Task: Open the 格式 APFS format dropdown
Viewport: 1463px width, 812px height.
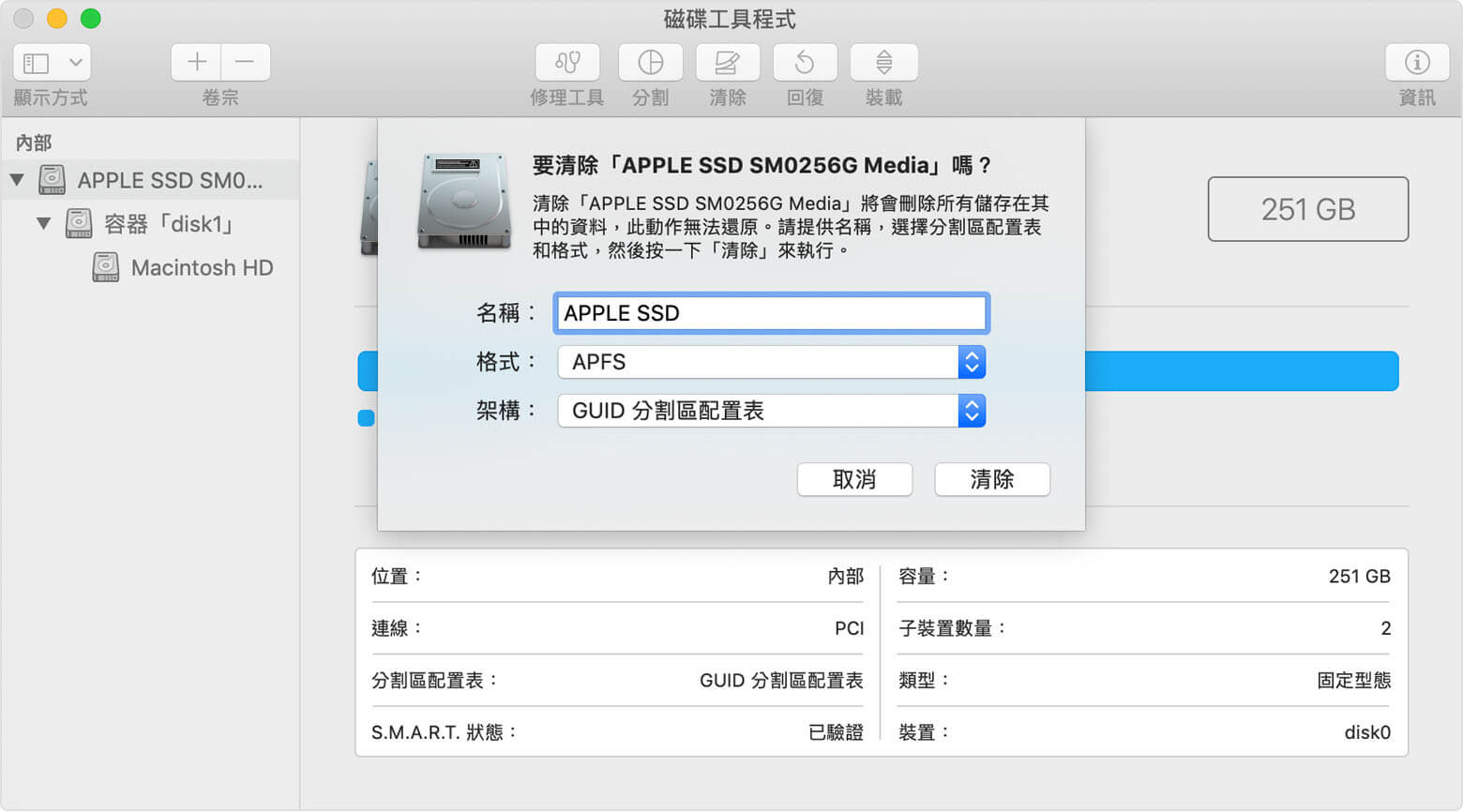Action: point(771,362)
